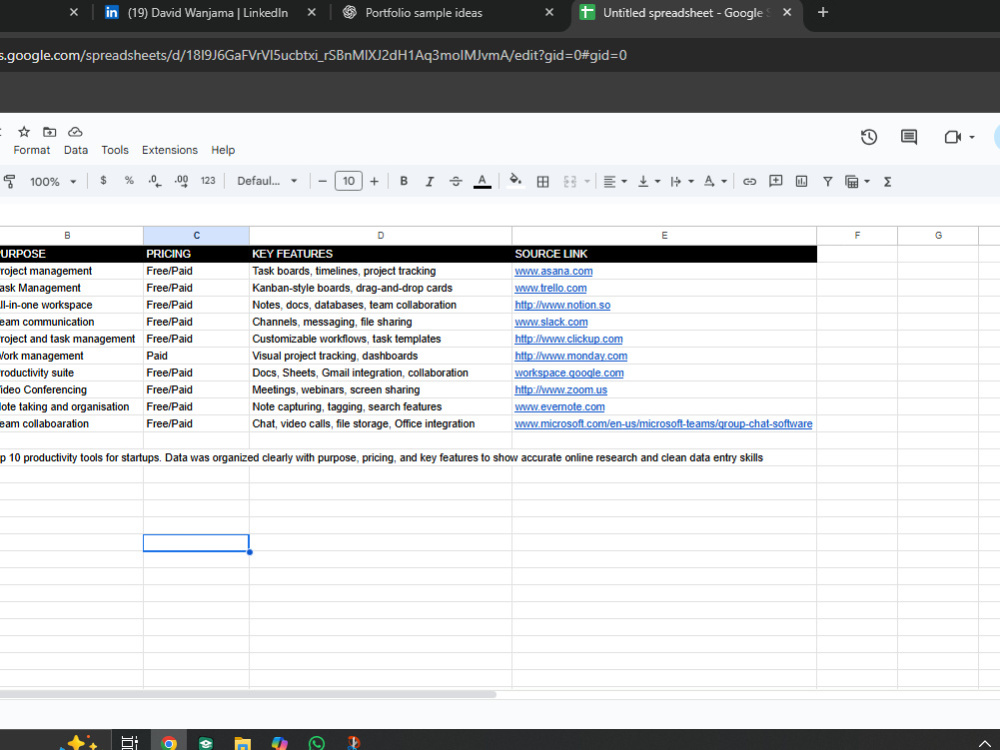Insert comment toolbar icon

(x=776, y=182)
